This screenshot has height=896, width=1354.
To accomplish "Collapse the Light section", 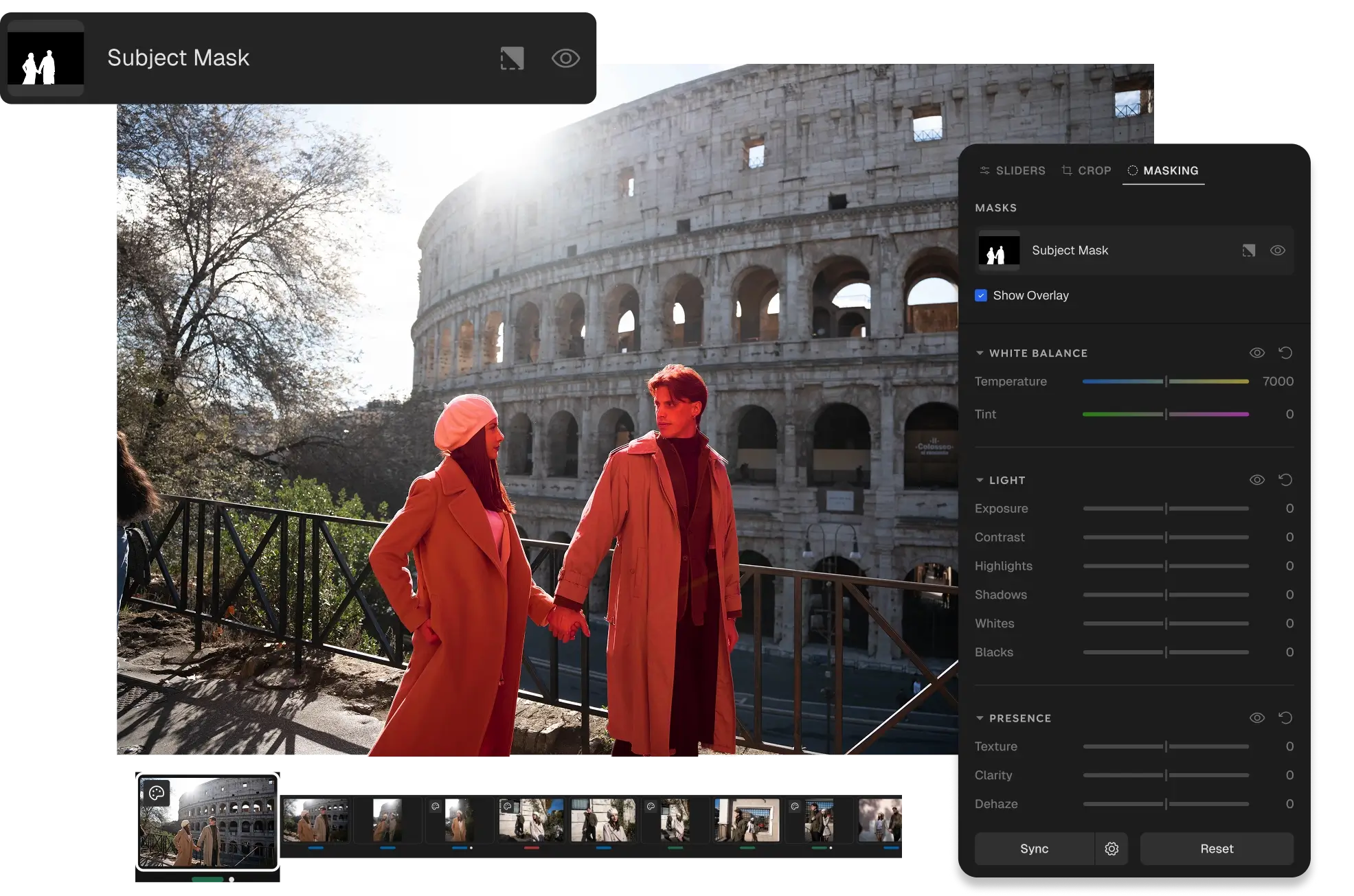I will coord(980,480).
